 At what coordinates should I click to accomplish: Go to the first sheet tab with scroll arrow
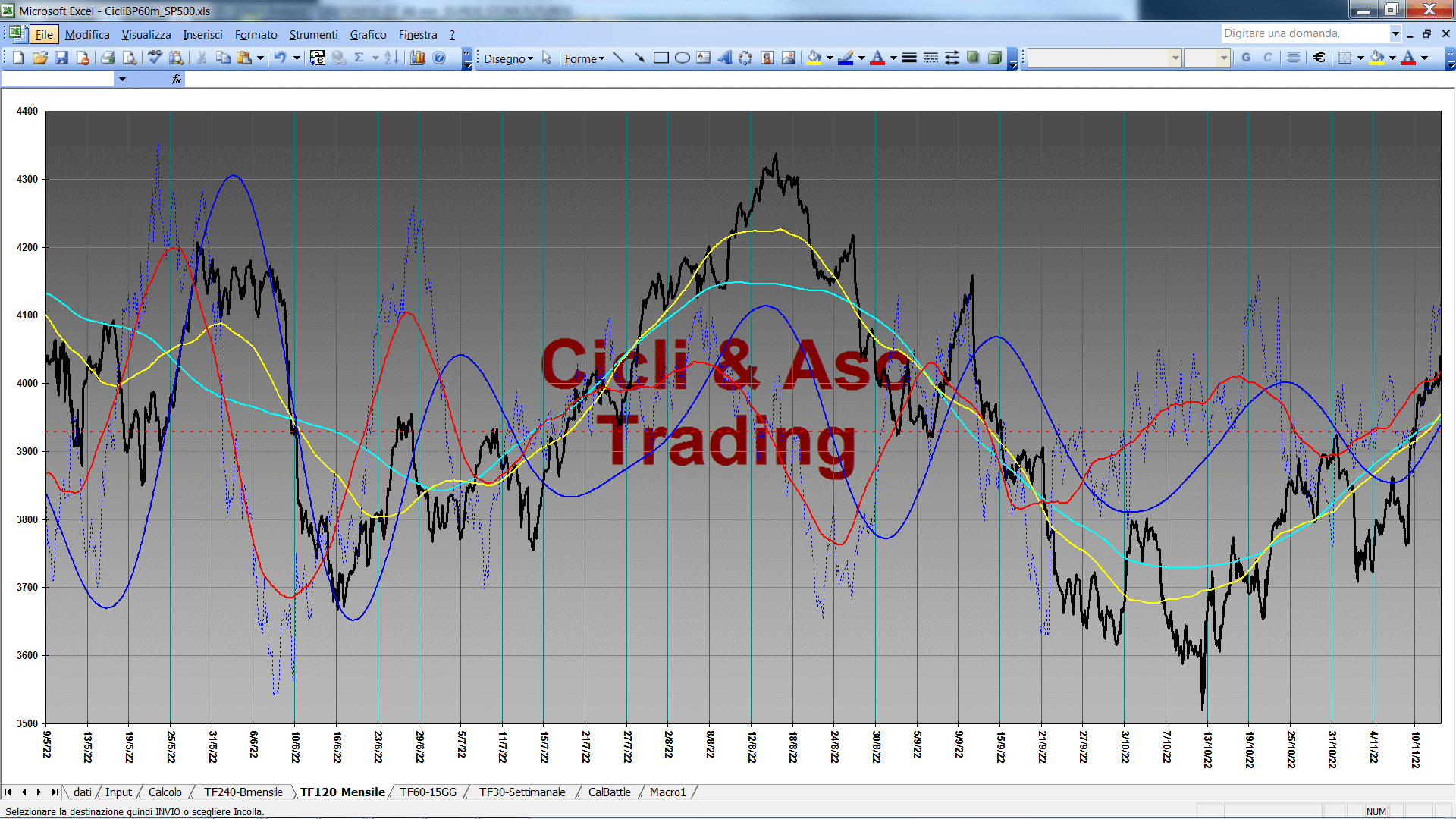(x=8, y=792)
